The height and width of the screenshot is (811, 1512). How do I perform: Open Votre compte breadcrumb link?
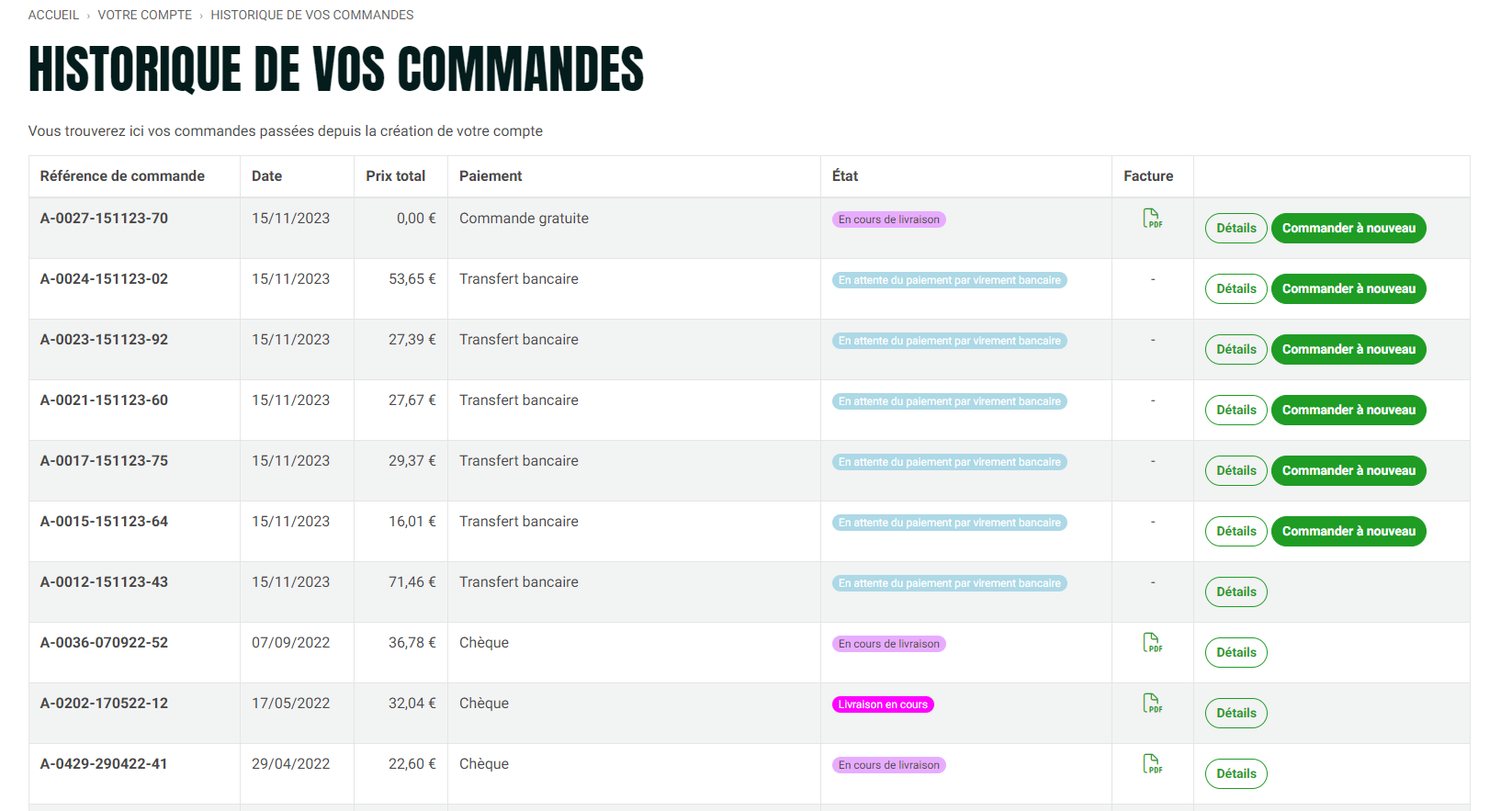[145, 15]
